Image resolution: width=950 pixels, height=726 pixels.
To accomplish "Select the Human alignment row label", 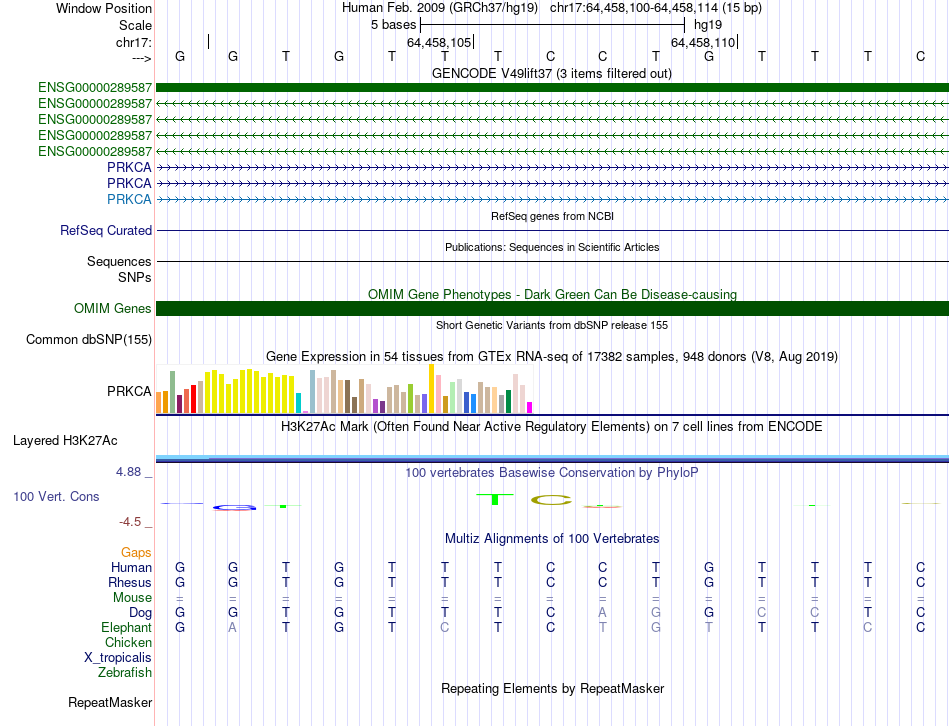I will pyautogui.click(x=131, y=567).
